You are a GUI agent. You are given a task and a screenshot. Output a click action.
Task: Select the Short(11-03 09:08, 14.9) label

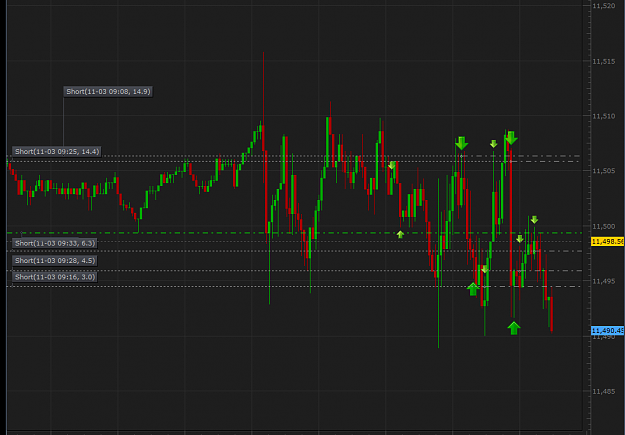[108, 92]
